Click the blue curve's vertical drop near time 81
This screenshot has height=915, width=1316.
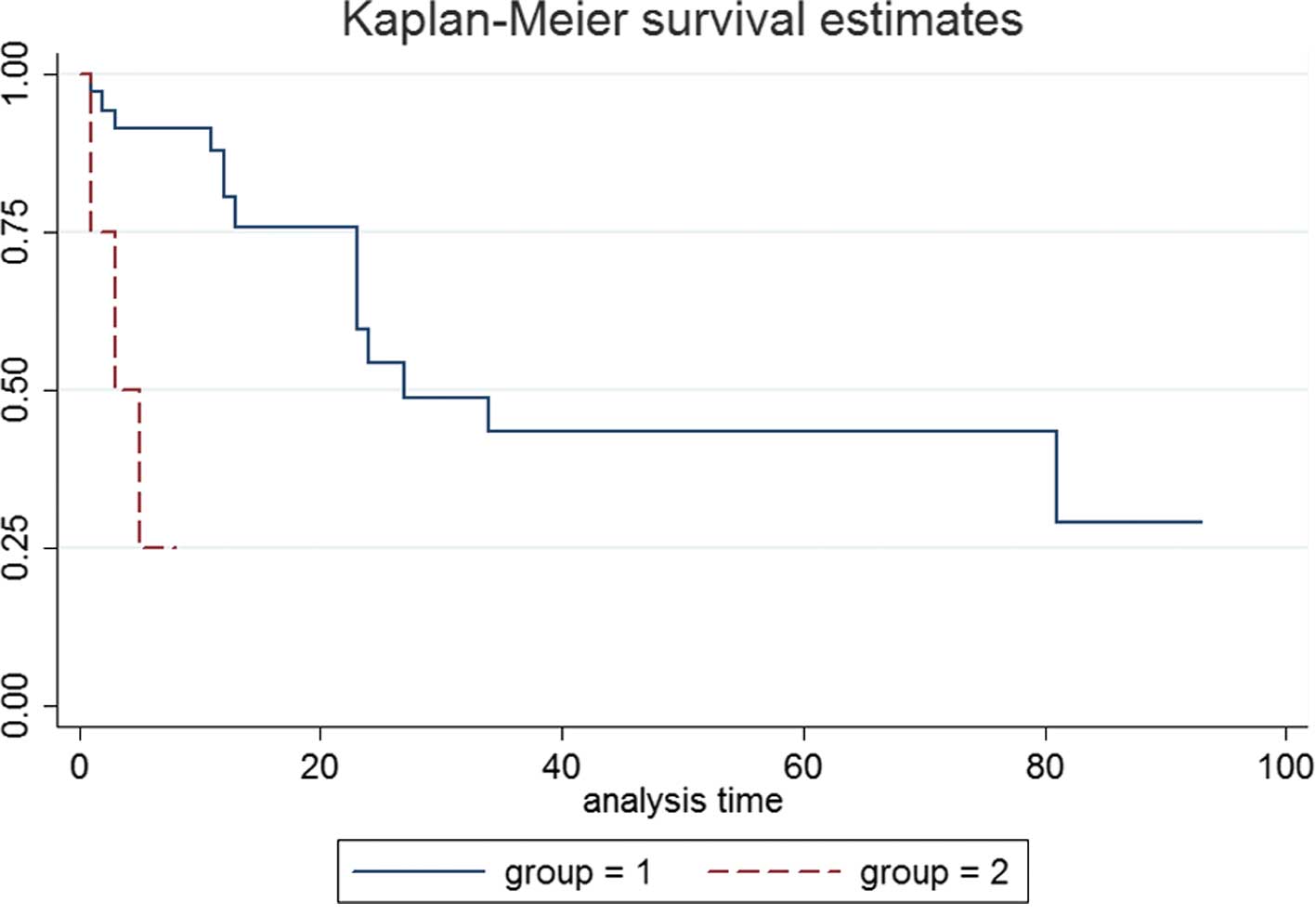[1057, 477]
